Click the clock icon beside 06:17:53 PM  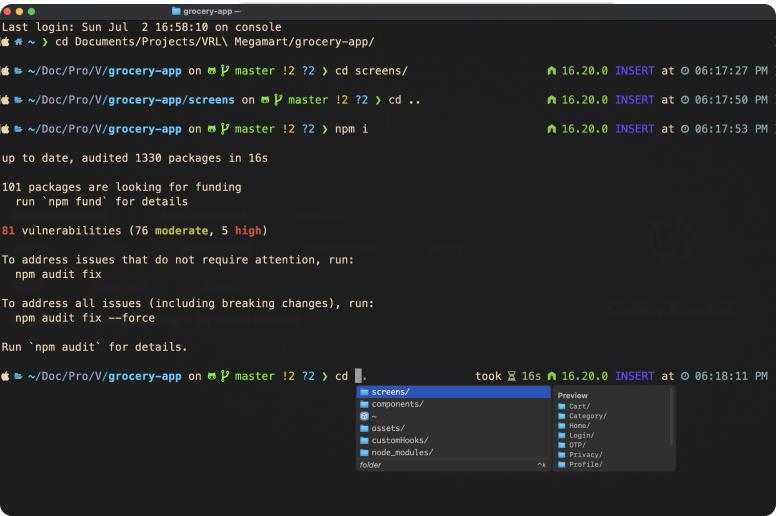(x=684, y=129)
